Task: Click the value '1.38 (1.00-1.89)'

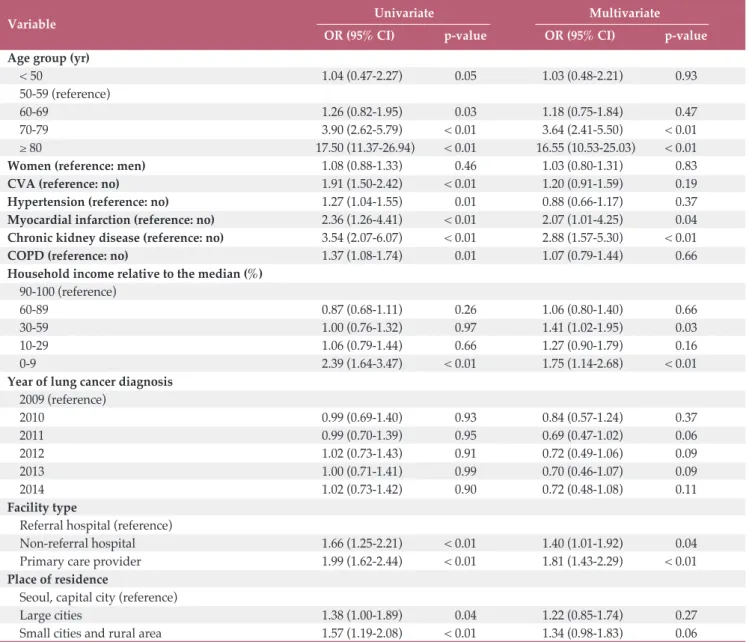Action: click(x=362, y=616)
